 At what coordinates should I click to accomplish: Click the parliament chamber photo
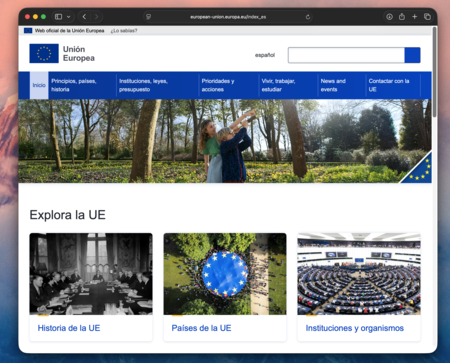359,274
